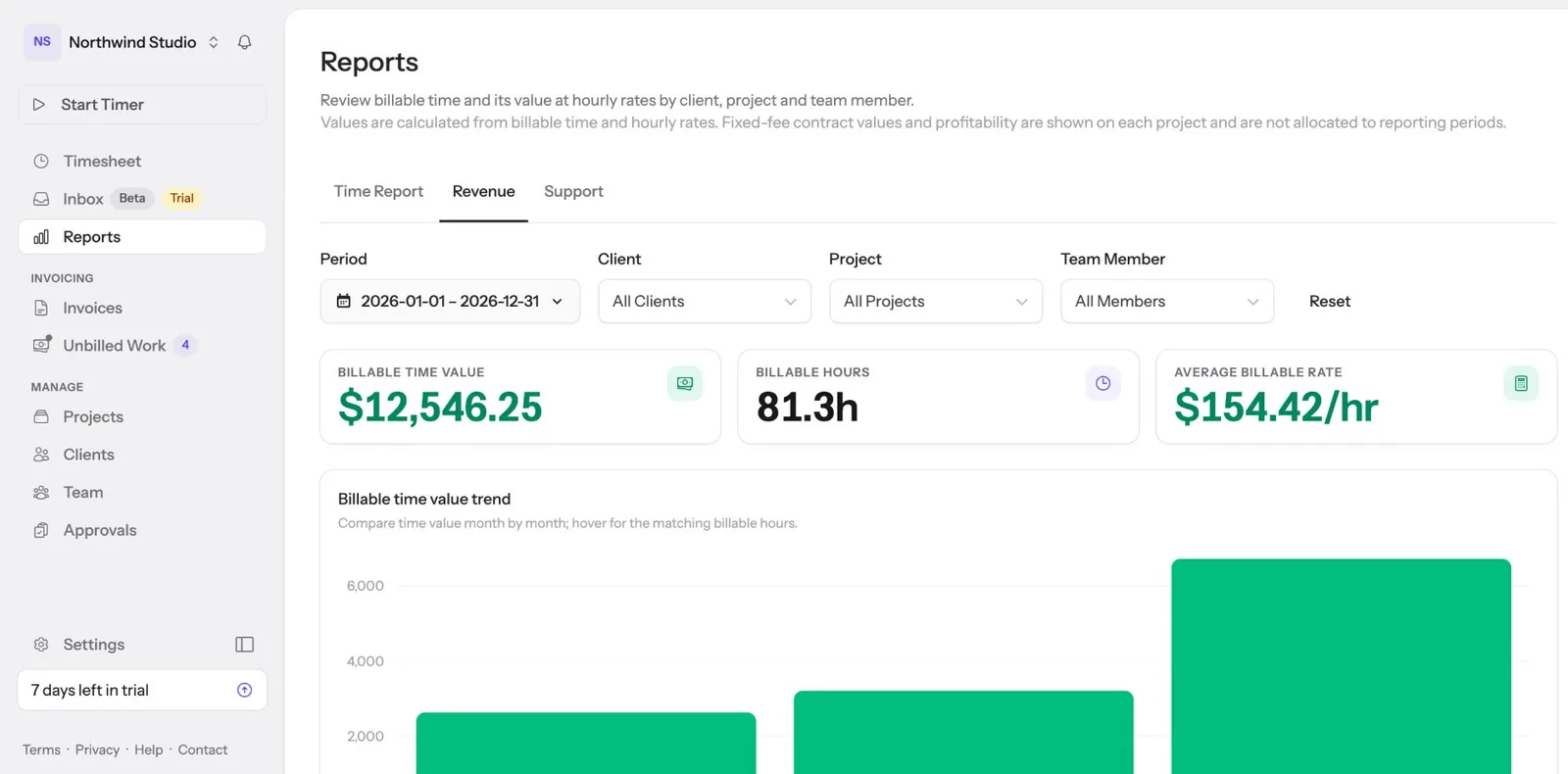Image resolution: width=1568 pixels, height=774 pixels.
Task: Click the Start Timer button
Action: (x=142, y=105)
